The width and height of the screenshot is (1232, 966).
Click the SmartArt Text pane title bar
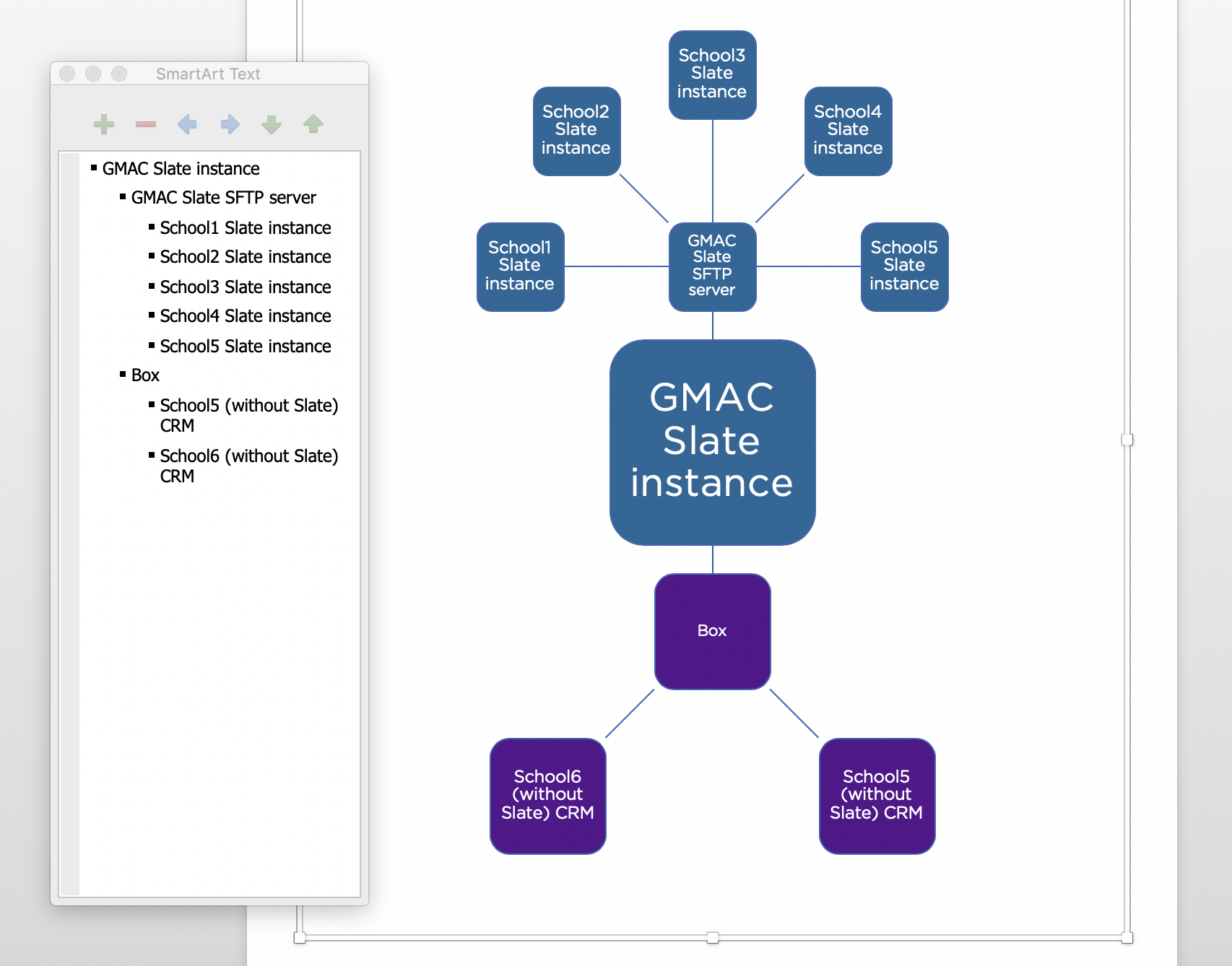(x=209, y=74)
